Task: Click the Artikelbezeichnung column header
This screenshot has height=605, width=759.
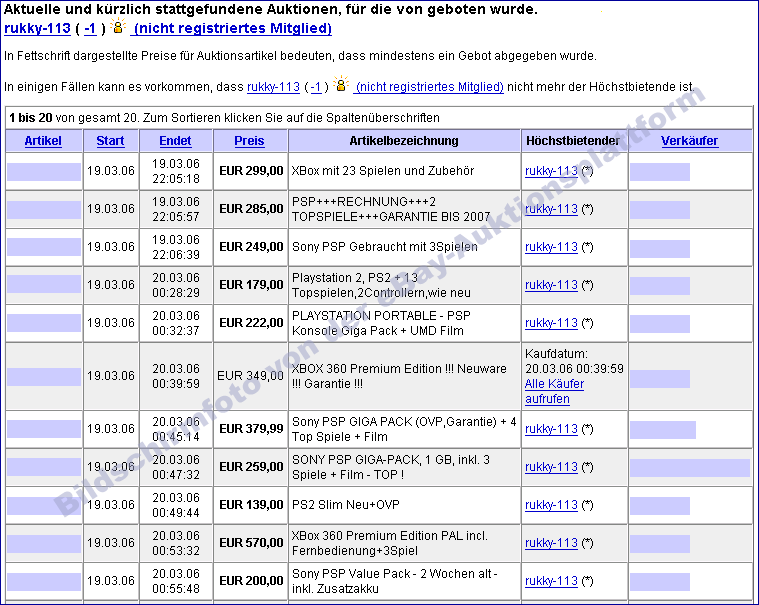Action: click(404, 141)
